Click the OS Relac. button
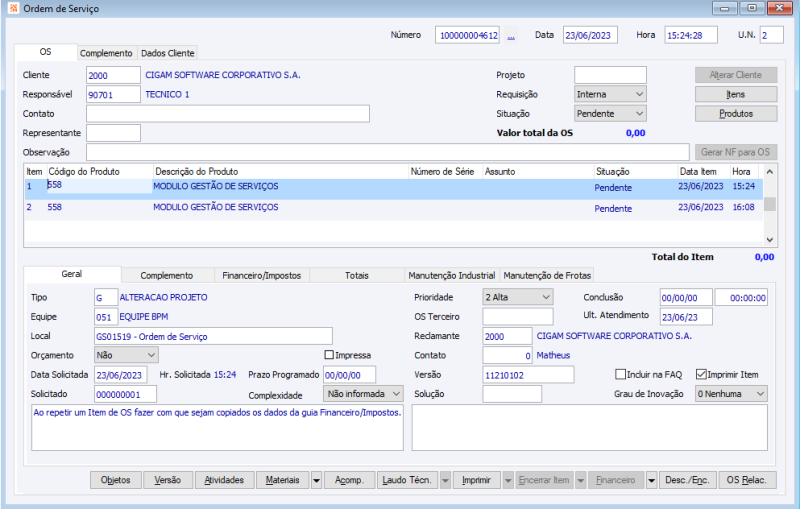This screenshot has width=800, height=509. pyautogui.click(x=747, y=480)
